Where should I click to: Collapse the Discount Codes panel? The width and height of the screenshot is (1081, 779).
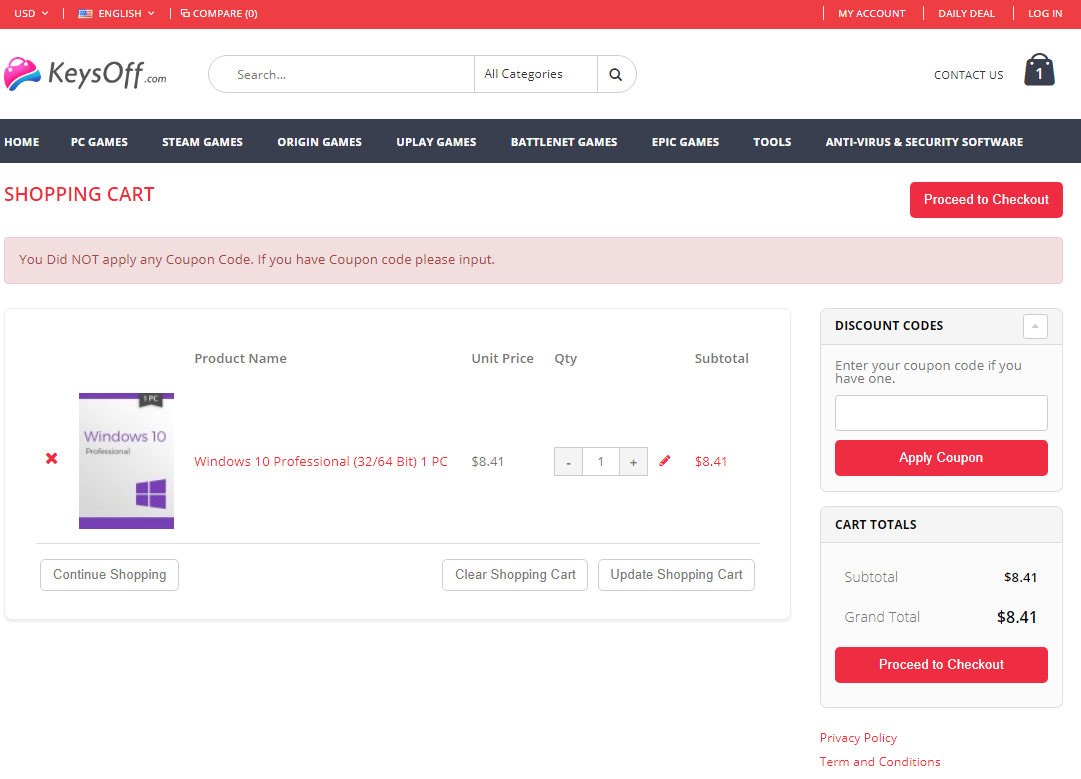[x=1035, y=326]
